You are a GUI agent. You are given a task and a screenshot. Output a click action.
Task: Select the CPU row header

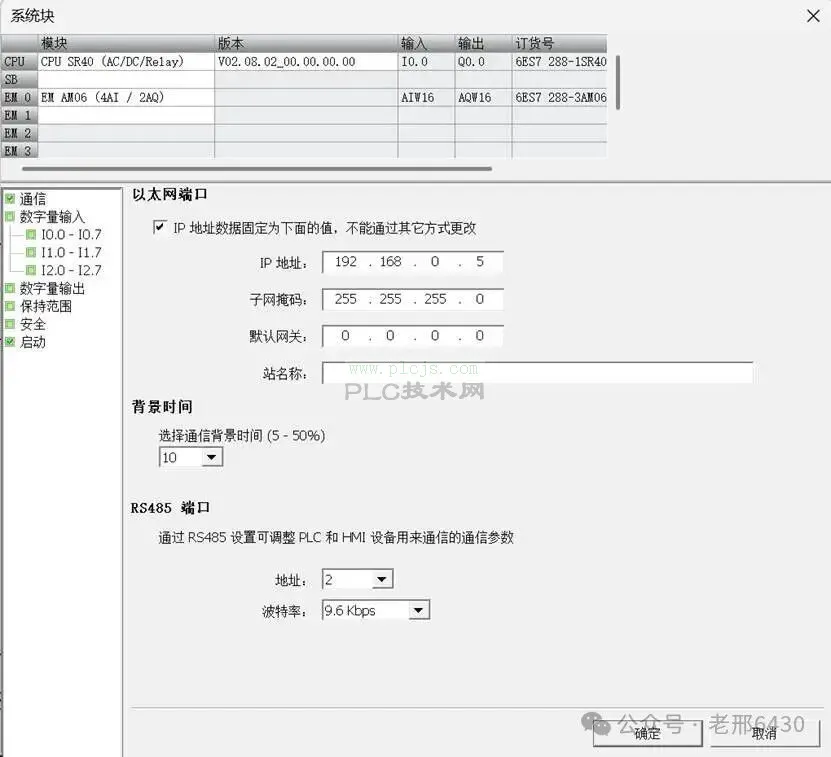click(19, 61)
